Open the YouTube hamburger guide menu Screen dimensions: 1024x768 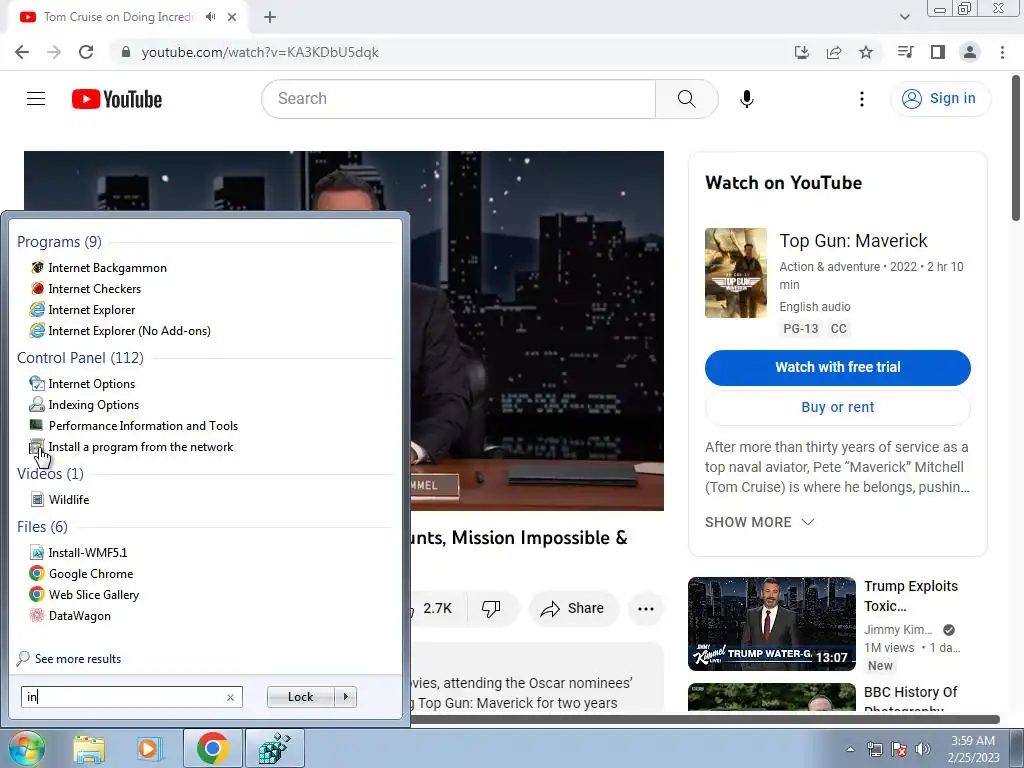[x=36, y=99]
